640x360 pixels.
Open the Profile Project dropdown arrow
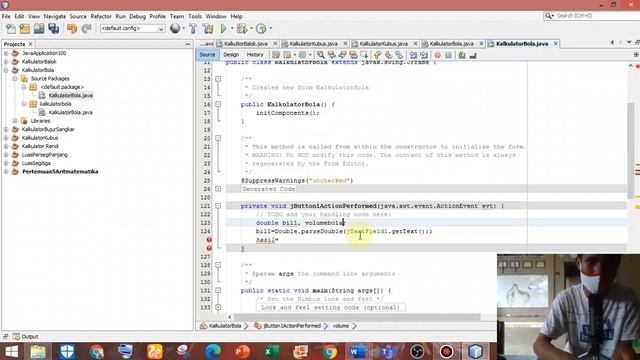(x=271, y=29)
